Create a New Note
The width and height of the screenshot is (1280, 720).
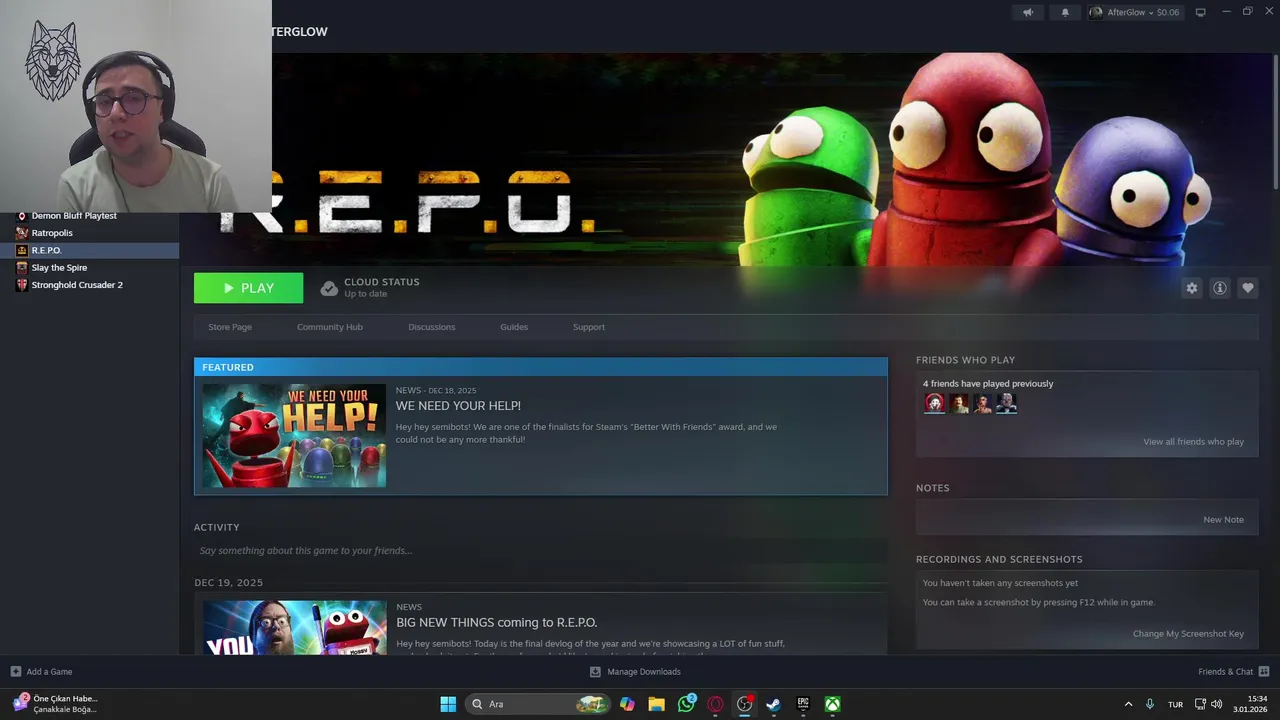pyautogui.click(x=1223, y=520)
